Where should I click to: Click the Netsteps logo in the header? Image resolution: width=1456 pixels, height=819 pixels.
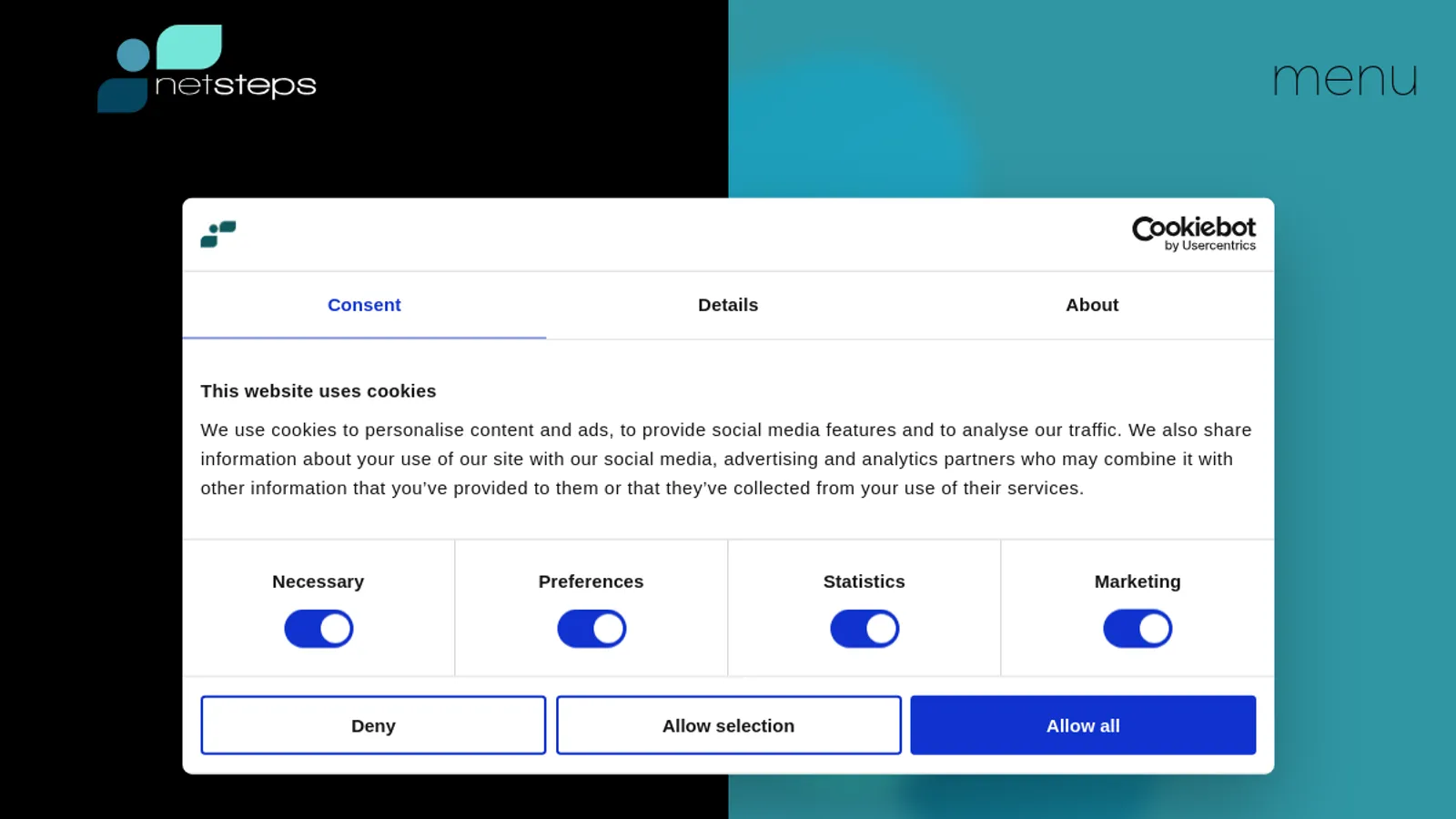(x=207, y=69)
